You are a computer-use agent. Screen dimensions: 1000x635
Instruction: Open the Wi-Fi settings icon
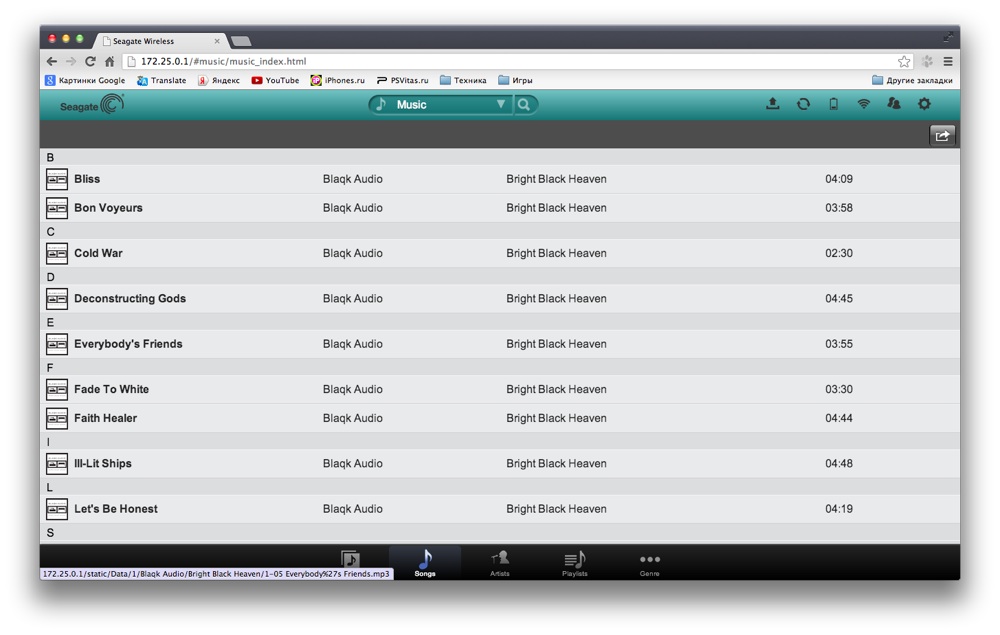click(x=864, y=104)
